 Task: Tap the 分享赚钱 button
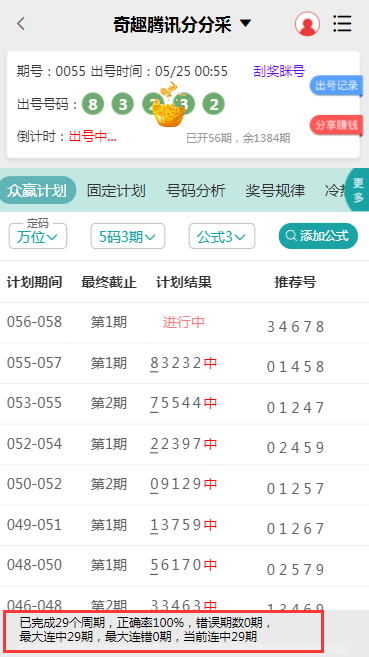click(336, 125)
